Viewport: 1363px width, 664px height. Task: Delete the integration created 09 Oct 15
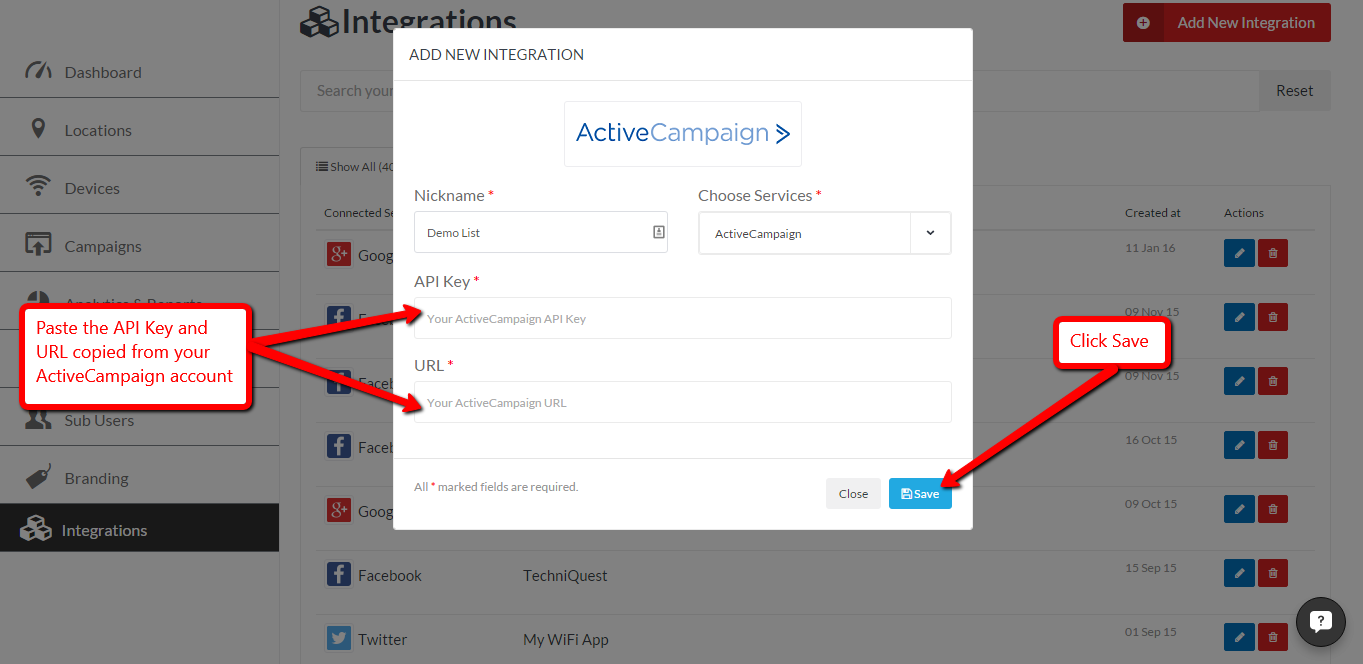1273,509
